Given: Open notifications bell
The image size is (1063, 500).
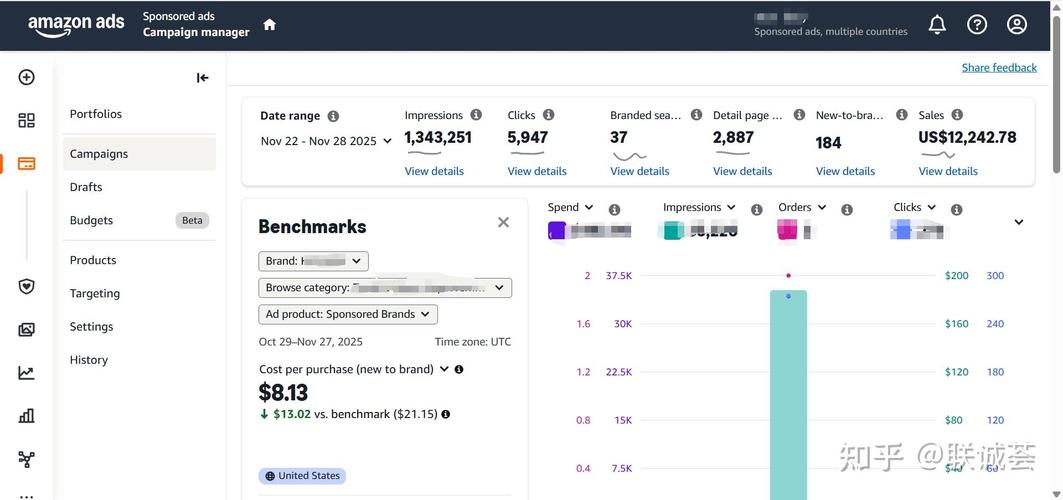Looking at the screenshot, I should [937, 25].
